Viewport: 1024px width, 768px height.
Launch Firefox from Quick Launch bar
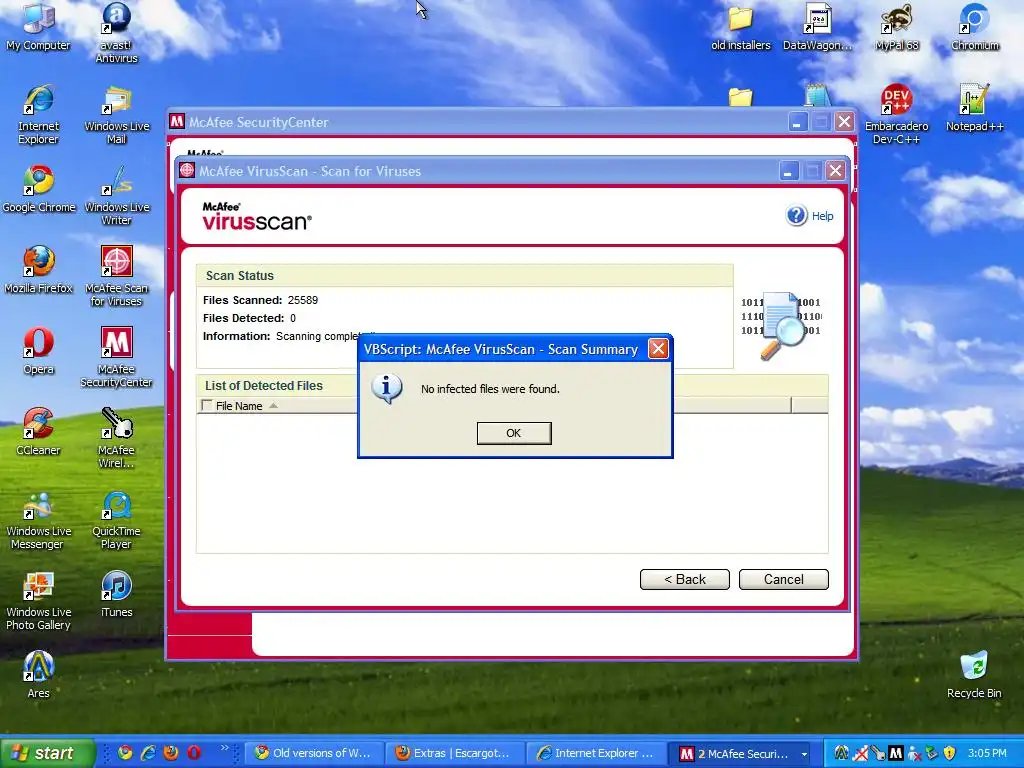[x=171, y=753]
